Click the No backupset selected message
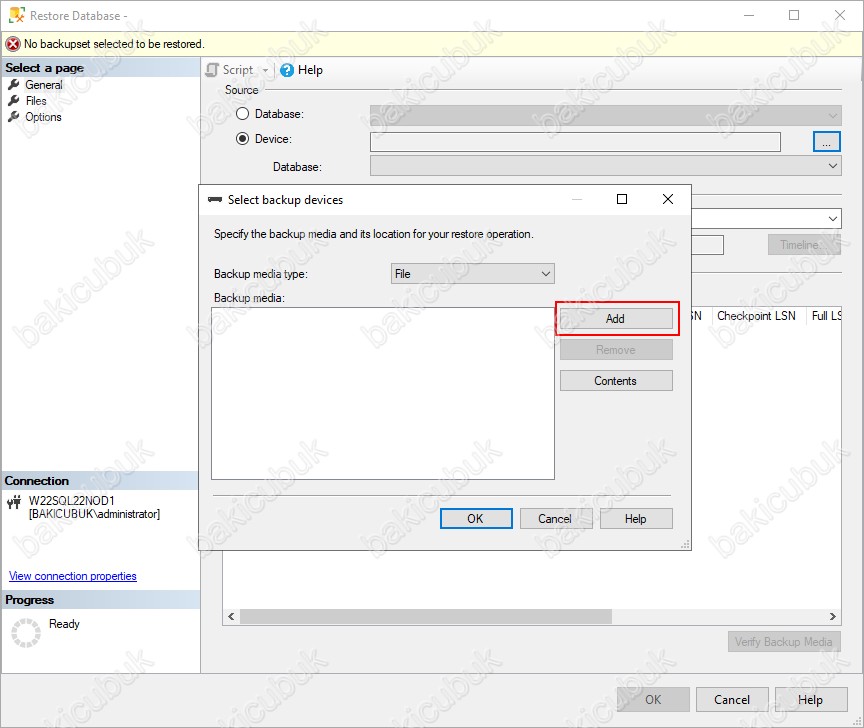This screenshot has height=728, width=864. point(114,44)
